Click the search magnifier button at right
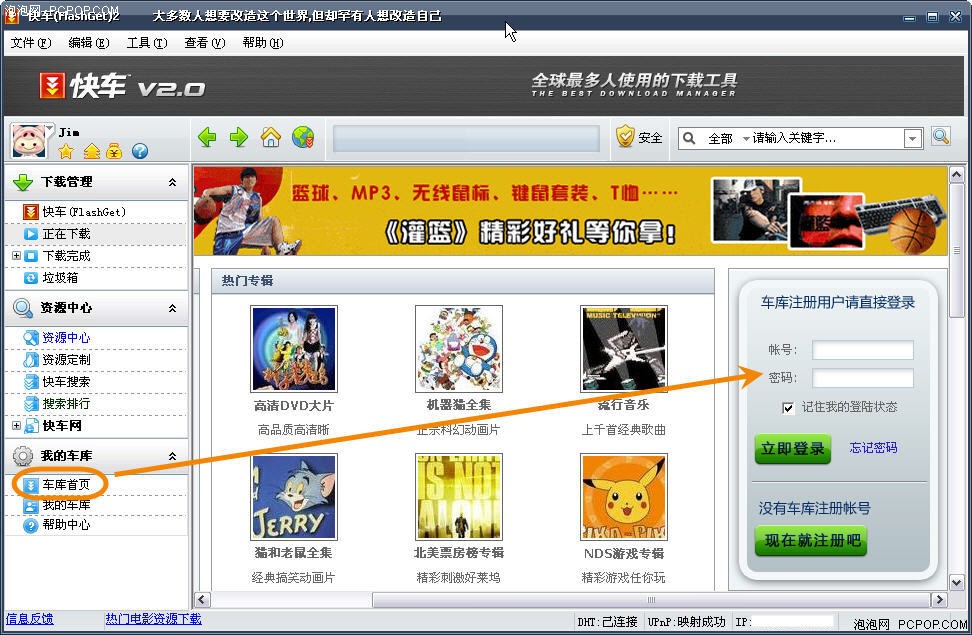Image resolution: width=972 pixels, height=635 pixels. click(941, 136)
